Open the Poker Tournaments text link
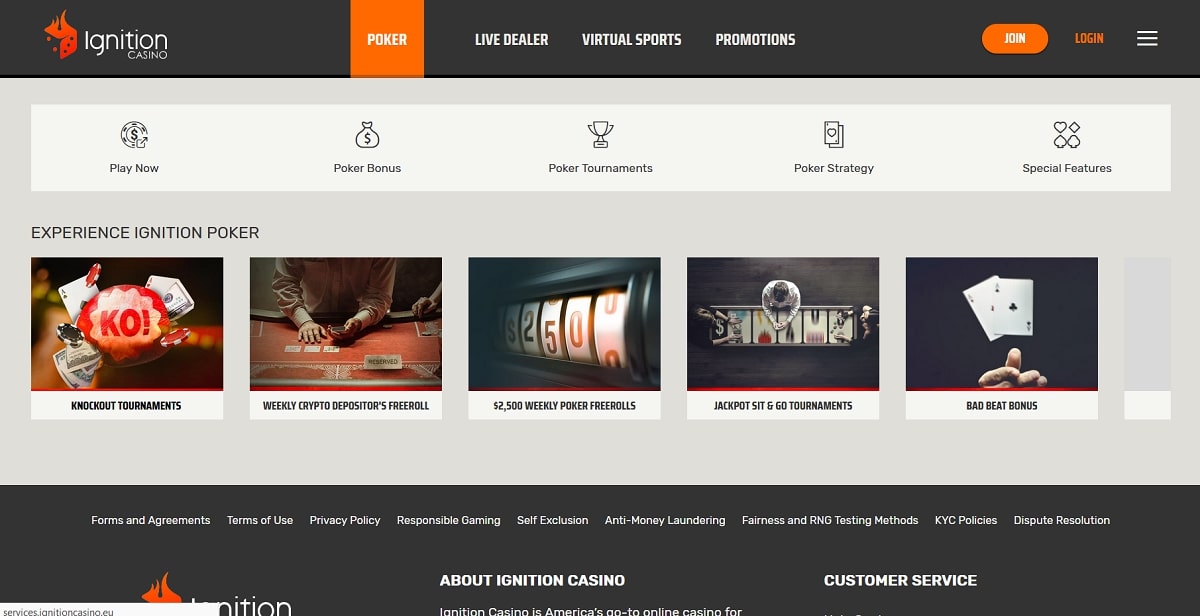The width and height of the screenshot is (1200, 616). pyautogui.click(x=600, y=168)
